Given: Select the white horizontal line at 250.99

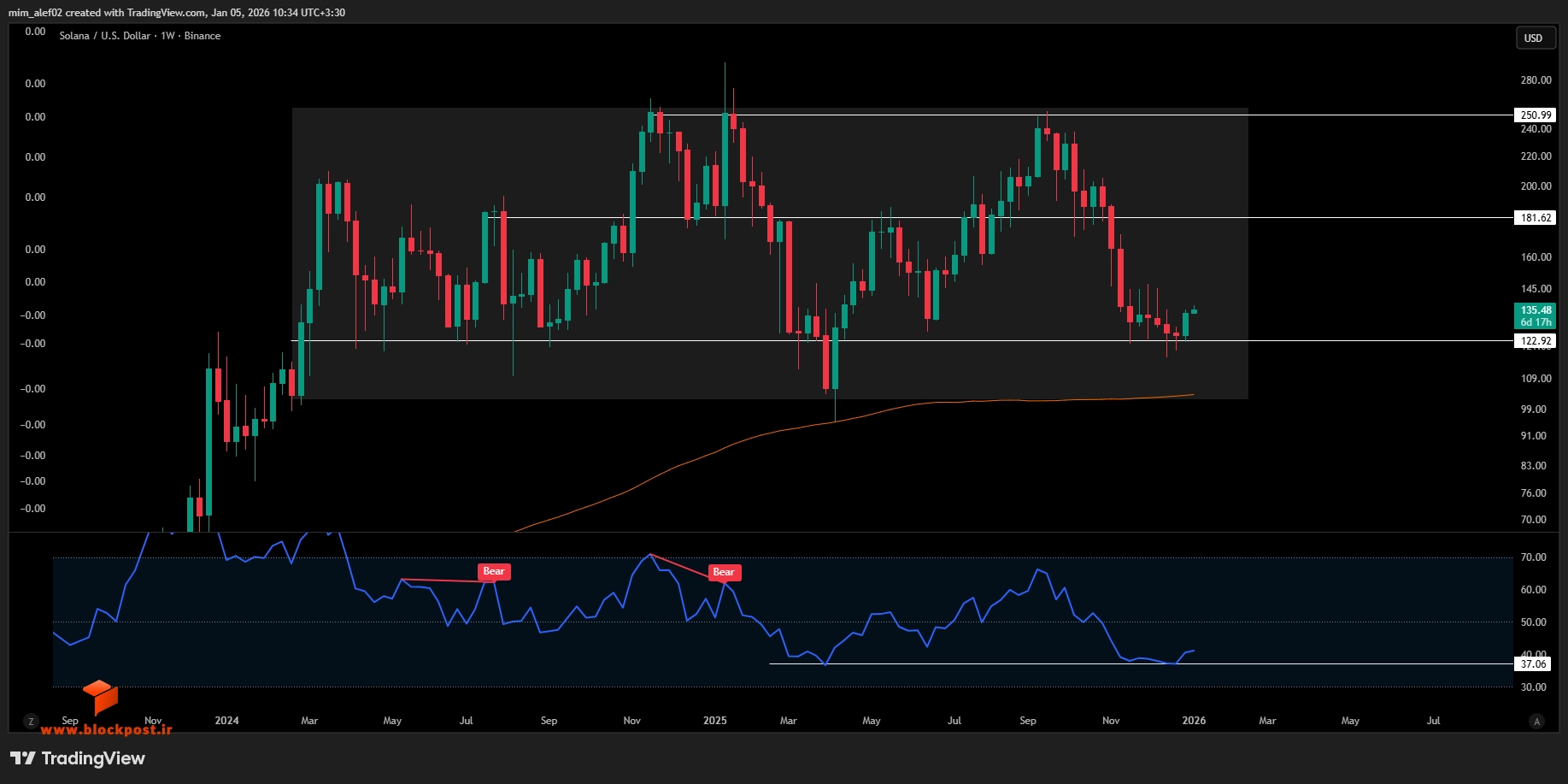Looking at the screenshot, I should (1081, 115).
